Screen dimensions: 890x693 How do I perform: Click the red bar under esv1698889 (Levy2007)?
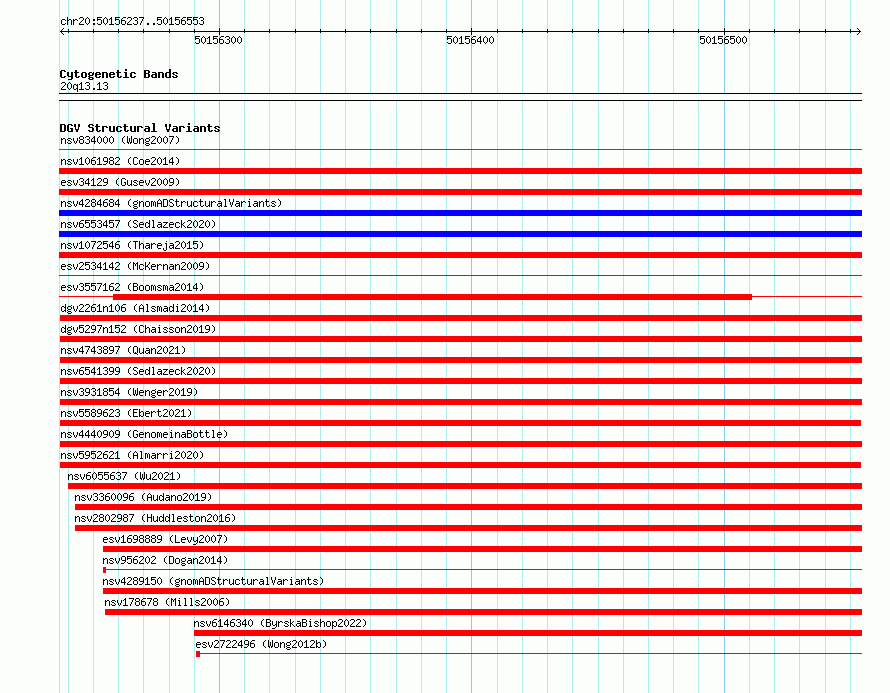[x=482, y=549]
